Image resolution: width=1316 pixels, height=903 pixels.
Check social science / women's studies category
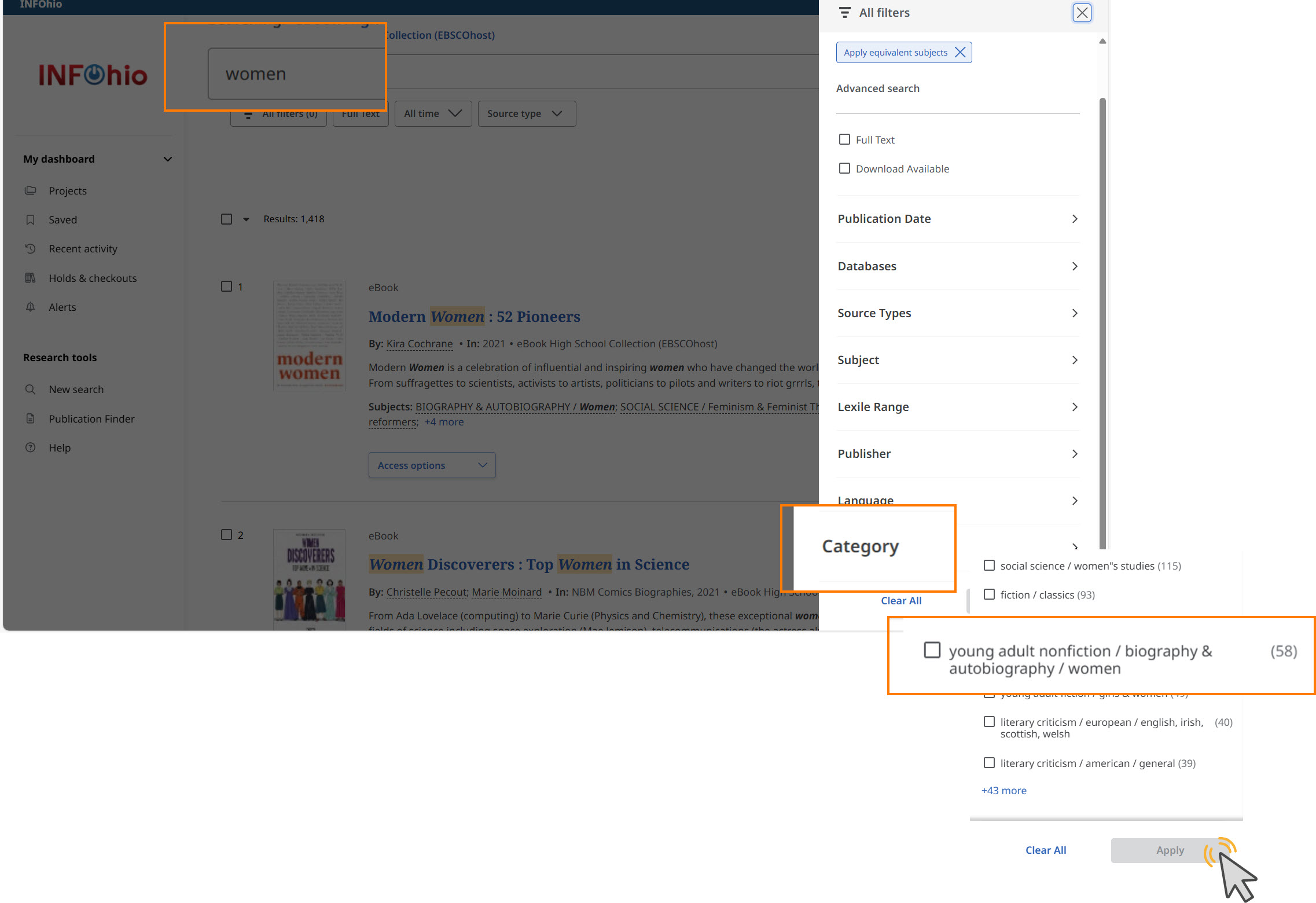tap(989, 566)
